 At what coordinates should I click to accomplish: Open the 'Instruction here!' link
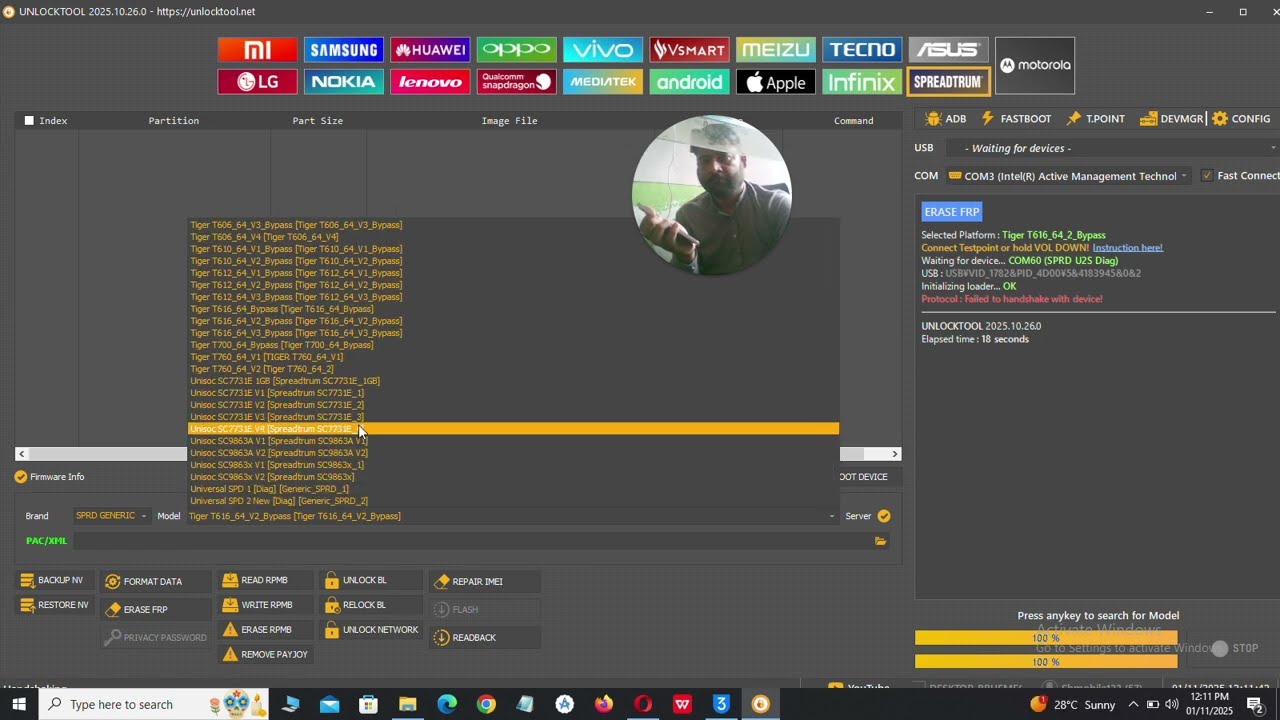pos(1127,248)
